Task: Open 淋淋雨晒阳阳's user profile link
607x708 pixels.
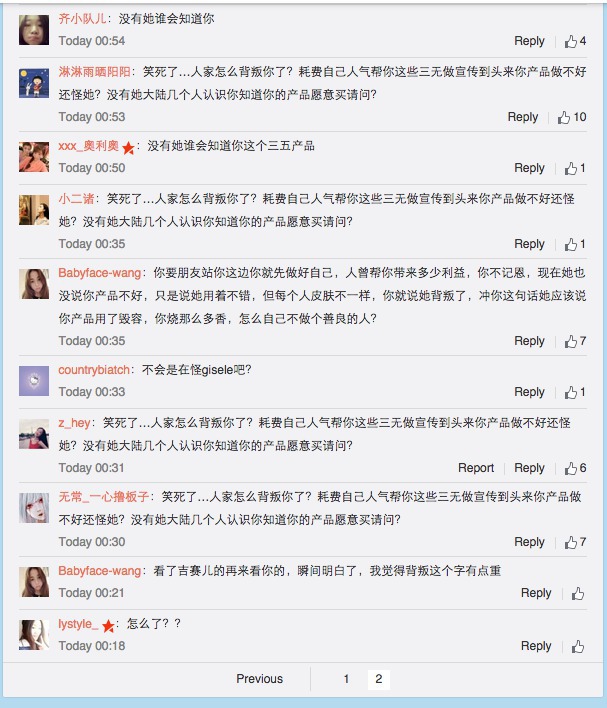Action: click(94, 72)
